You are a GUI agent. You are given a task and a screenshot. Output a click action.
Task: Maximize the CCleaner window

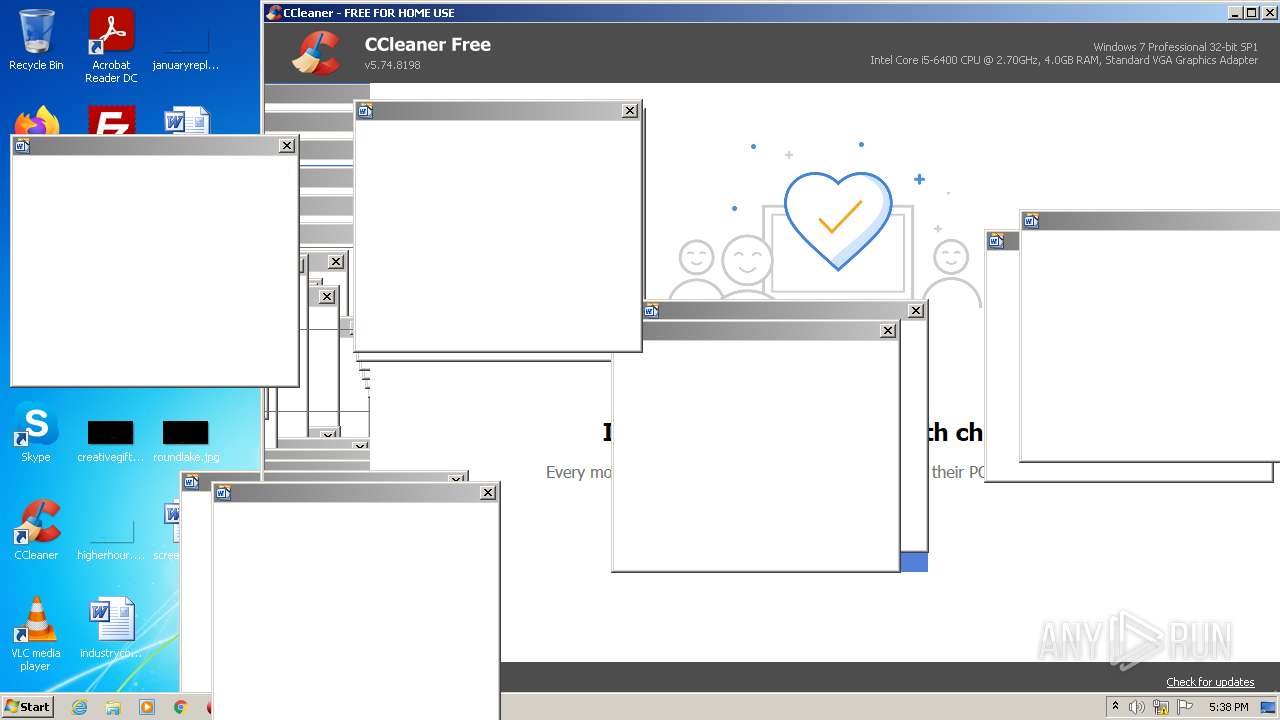(x=1251, y=13)
